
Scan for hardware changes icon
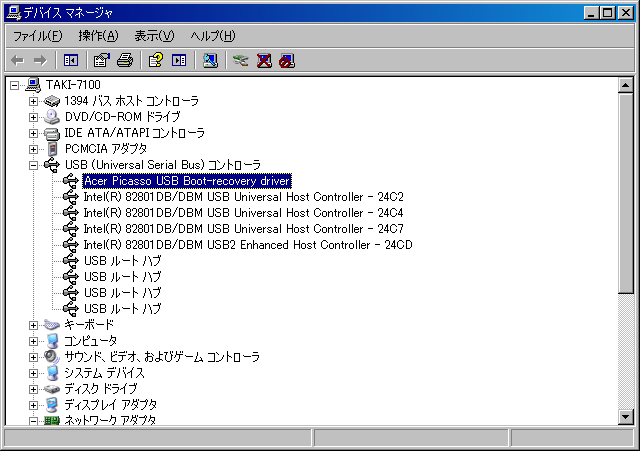tap(210, 61)
